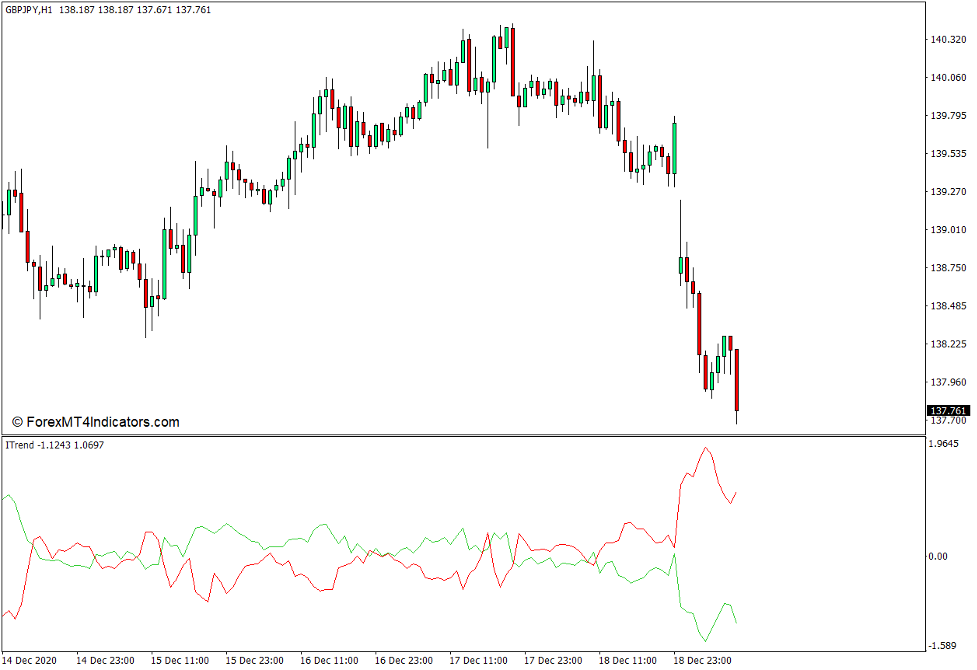
Task: Click the 0.00 level on the indicator scale
Action: coord(940,556)
